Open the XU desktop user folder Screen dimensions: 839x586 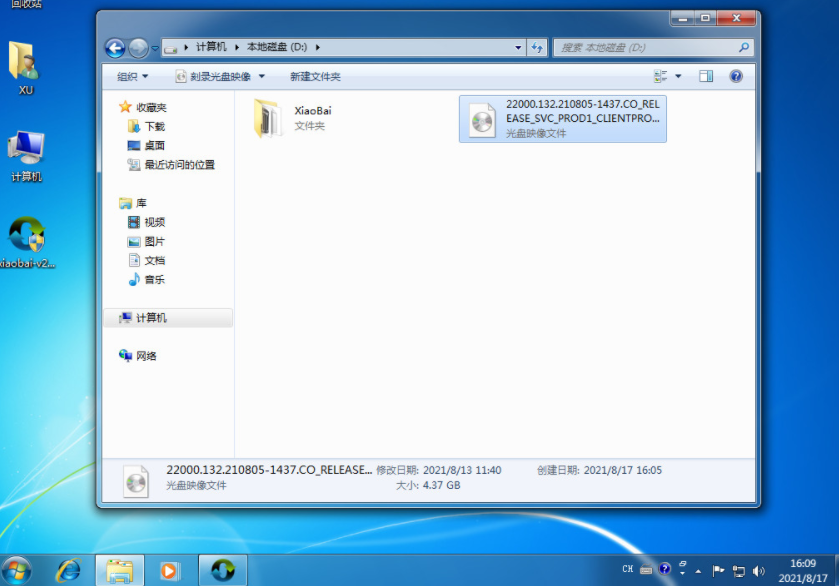[x=25, y=66]
